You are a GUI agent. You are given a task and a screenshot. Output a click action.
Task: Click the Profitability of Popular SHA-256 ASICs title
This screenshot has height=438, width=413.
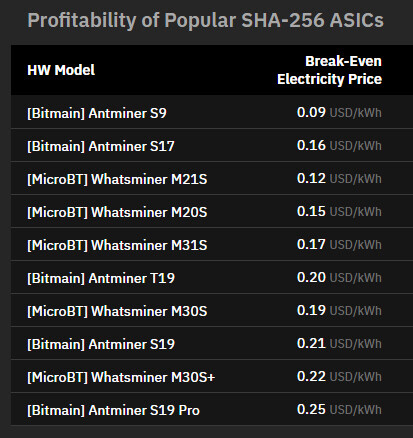pyautogui.click(x=205, y=20)
